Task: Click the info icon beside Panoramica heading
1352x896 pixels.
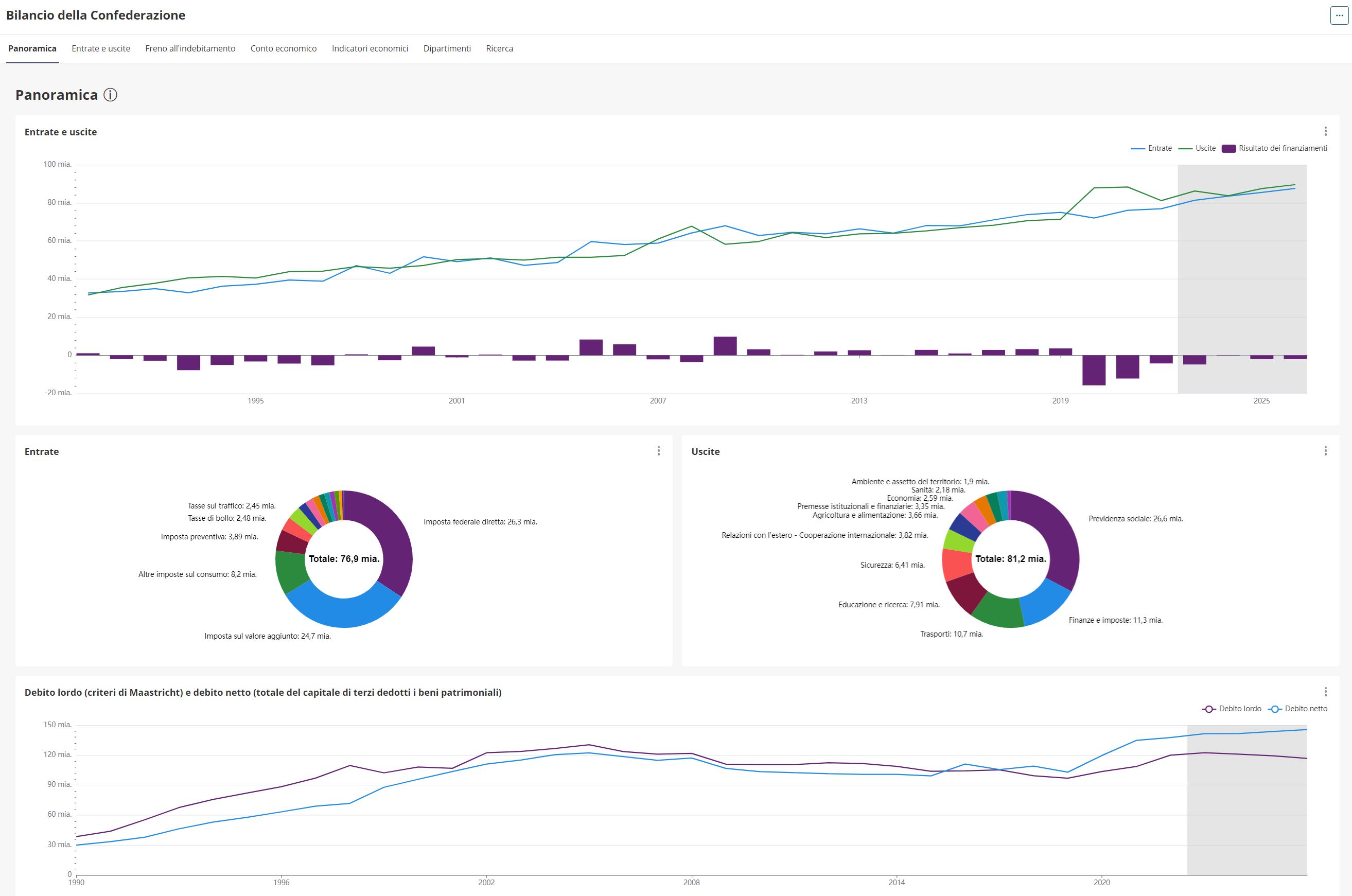Action: [x=110, y=95]
